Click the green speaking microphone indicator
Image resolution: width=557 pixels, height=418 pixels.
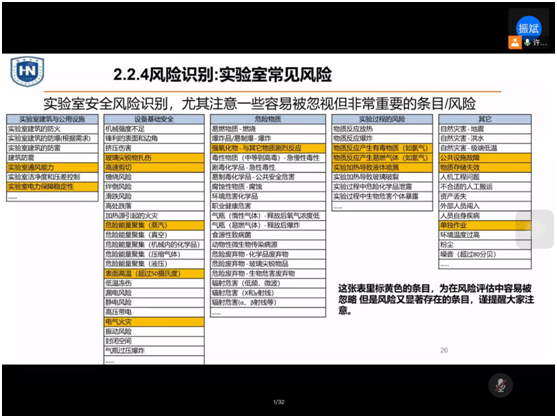pyautogui.click(x=527, y=43)
